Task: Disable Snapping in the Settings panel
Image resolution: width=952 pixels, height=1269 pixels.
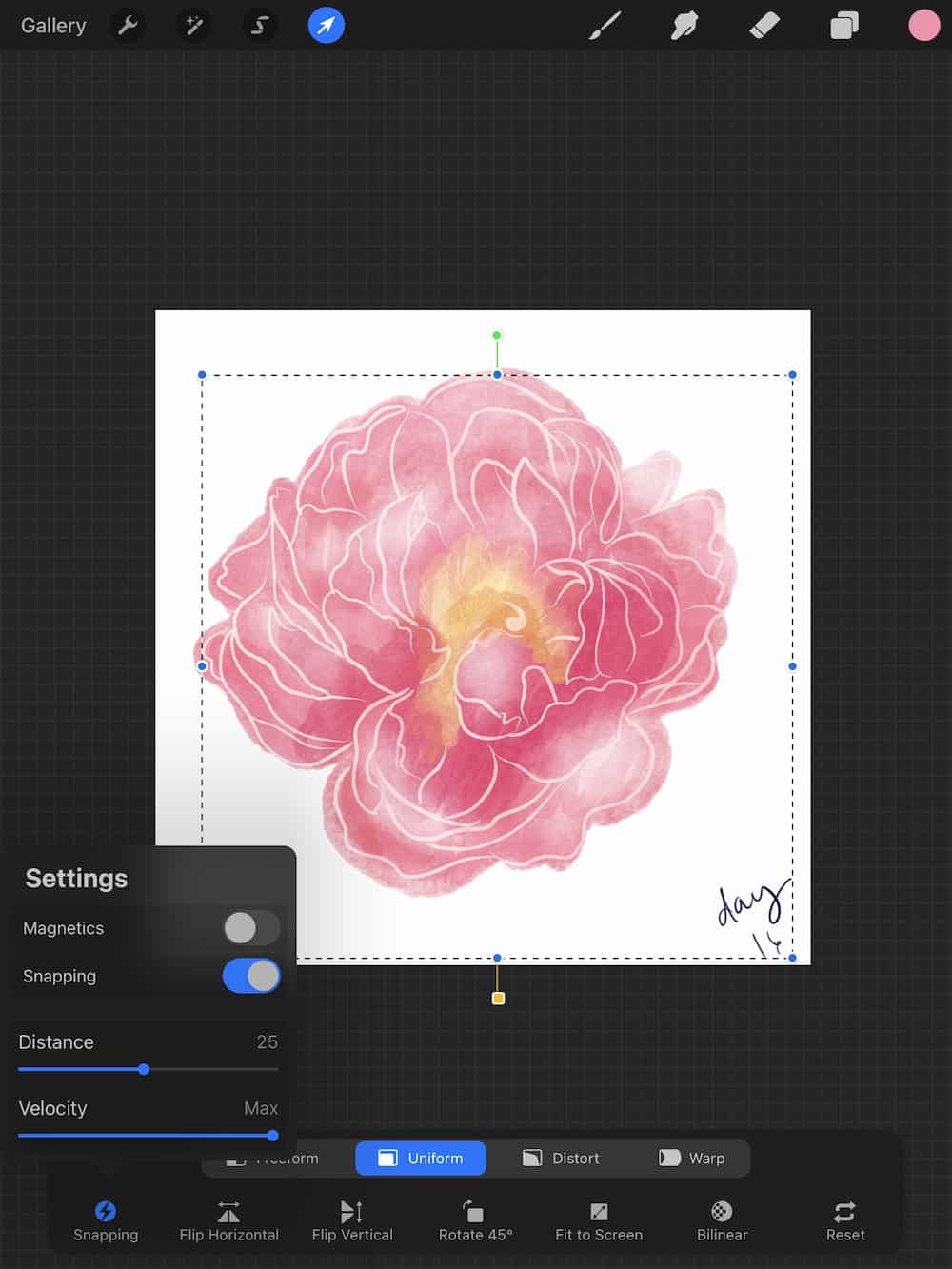Action: pos(250,976)
